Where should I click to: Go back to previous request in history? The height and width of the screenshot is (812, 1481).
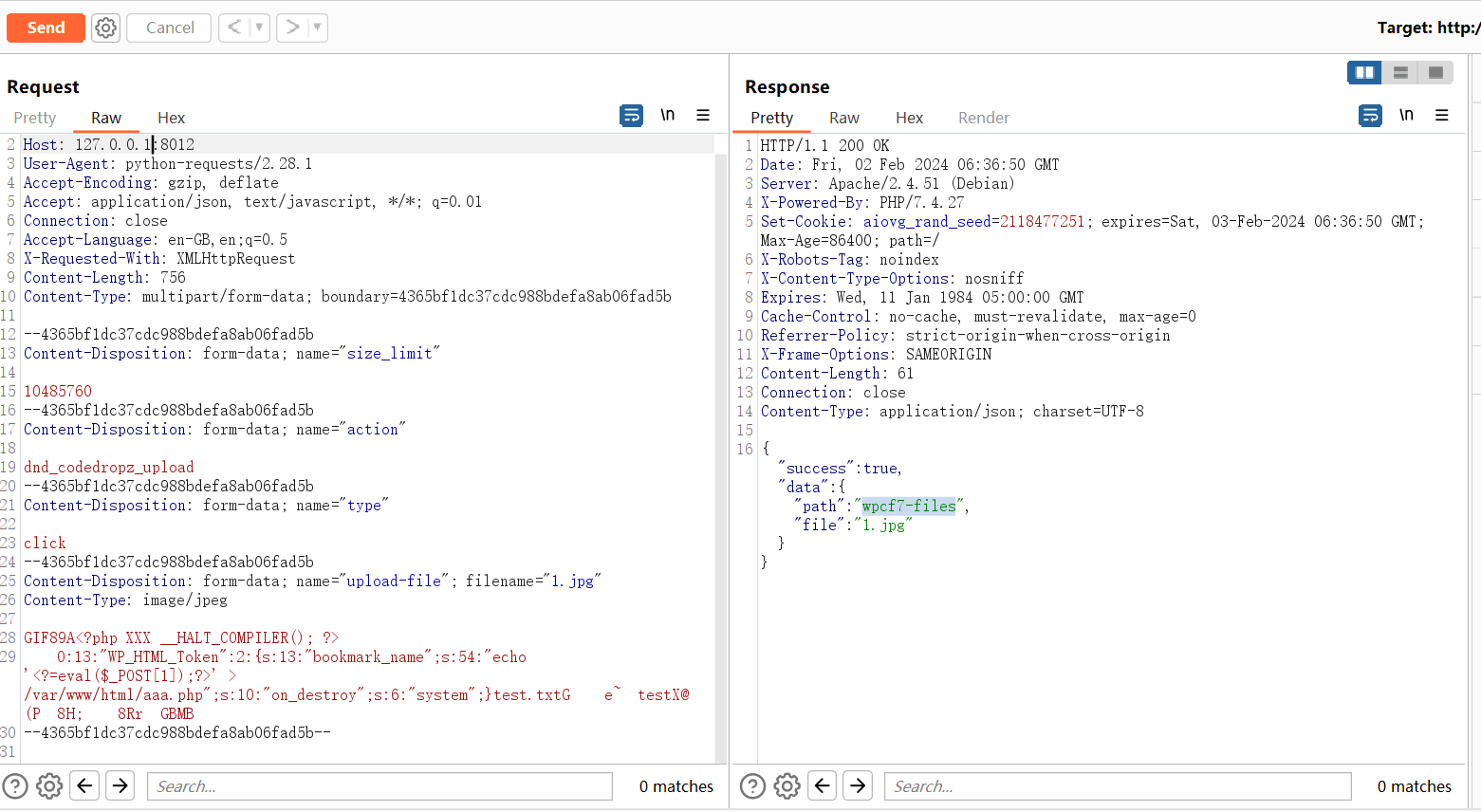234,28
